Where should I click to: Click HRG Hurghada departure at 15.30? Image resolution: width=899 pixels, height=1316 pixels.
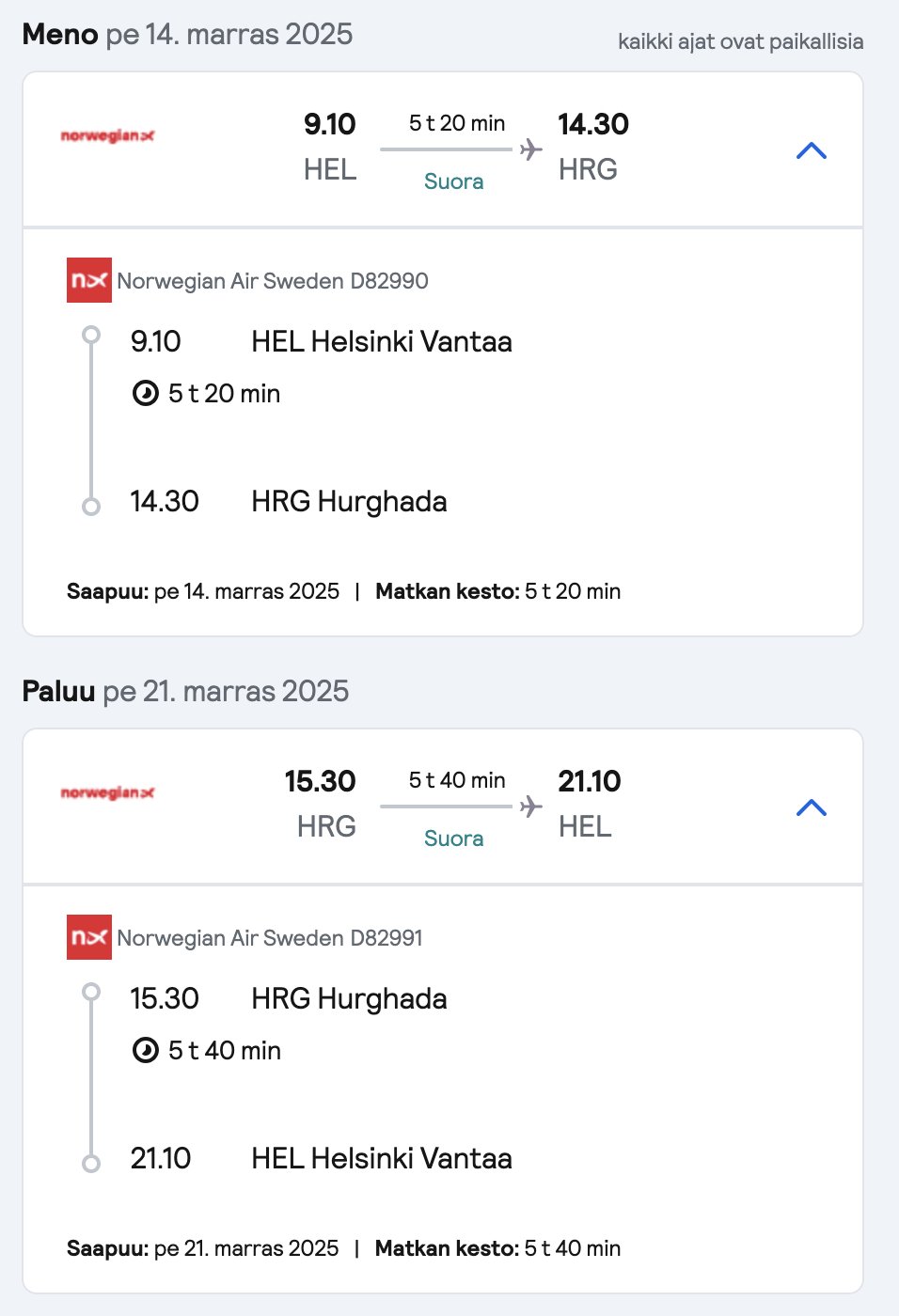point(349,998)
